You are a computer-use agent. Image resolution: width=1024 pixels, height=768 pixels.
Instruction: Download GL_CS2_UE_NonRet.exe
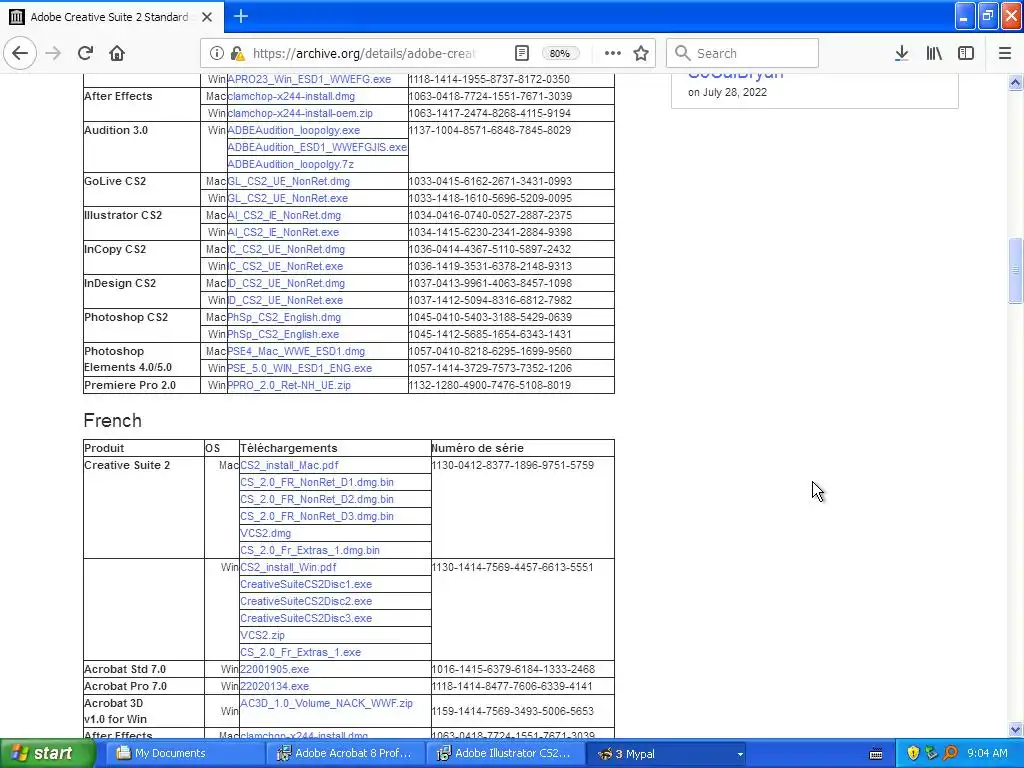288,198
